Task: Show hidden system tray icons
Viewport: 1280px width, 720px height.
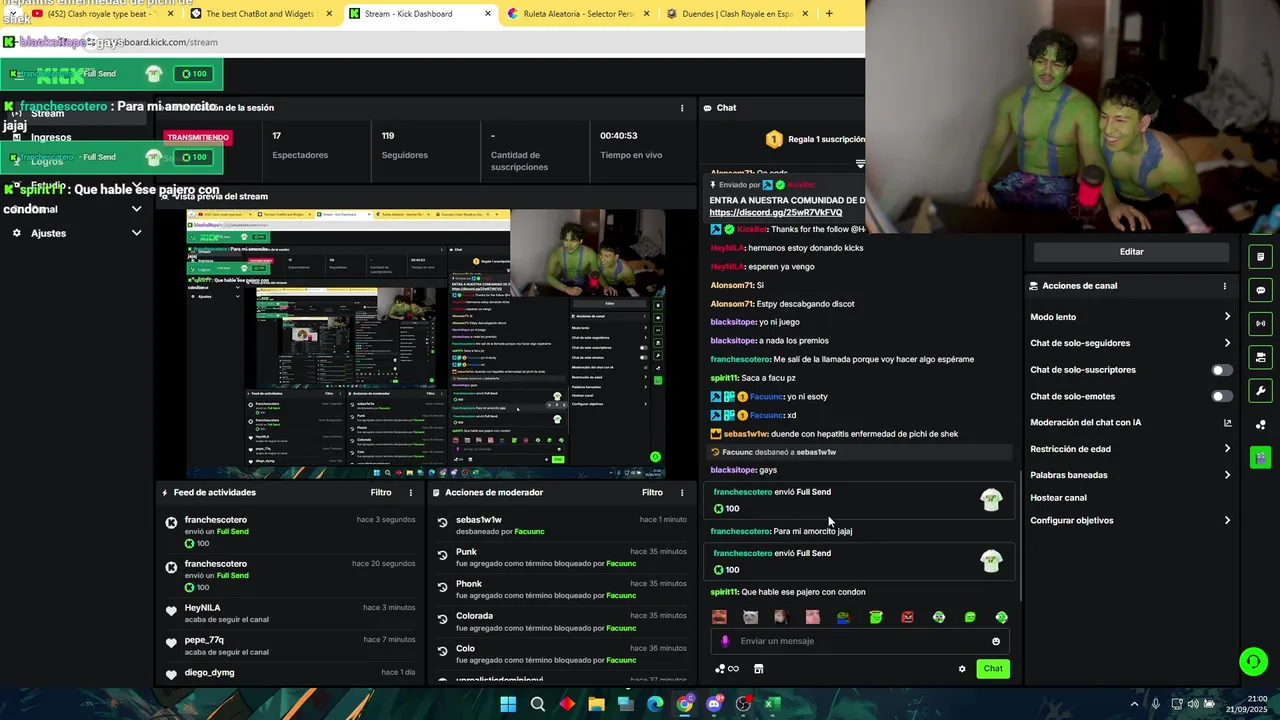Action: coord(1134,704)
